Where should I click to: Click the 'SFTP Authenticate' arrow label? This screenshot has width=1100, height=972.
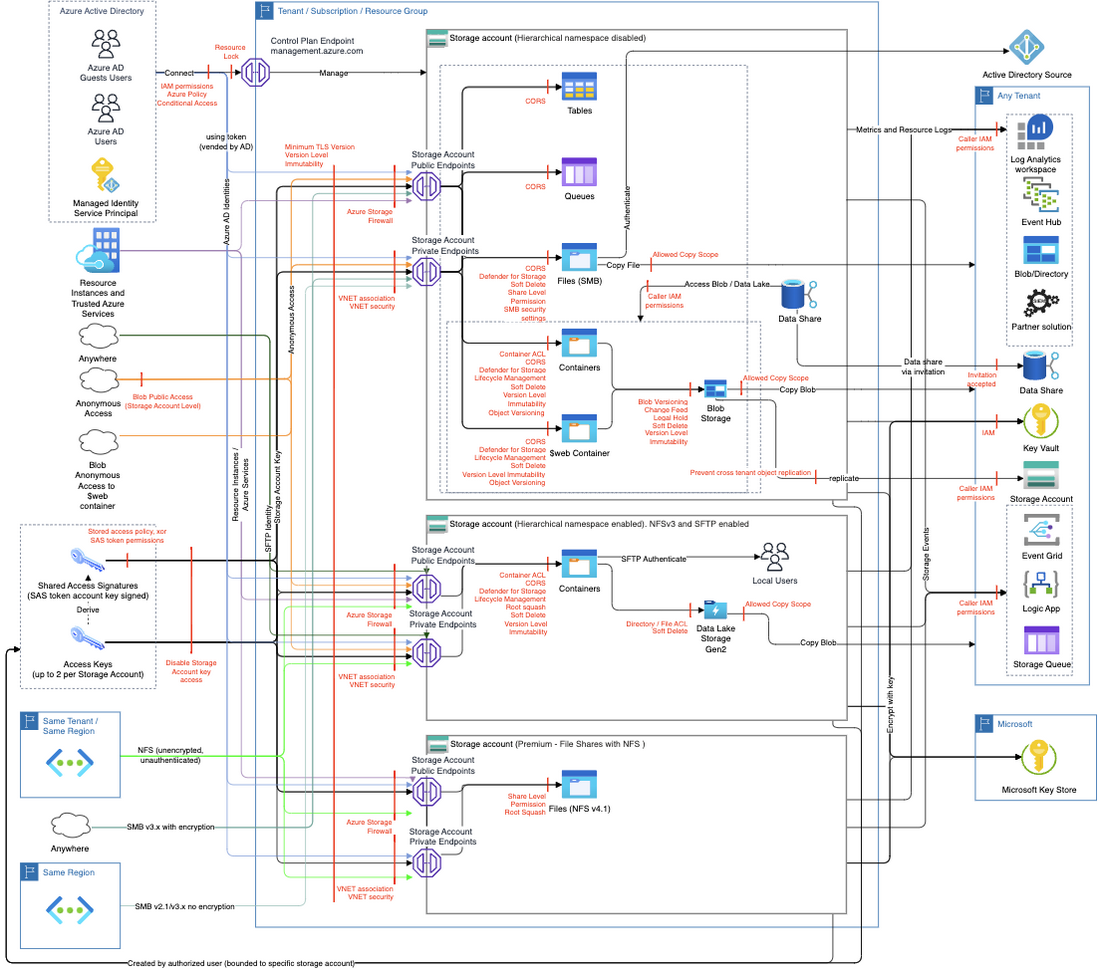654,559
